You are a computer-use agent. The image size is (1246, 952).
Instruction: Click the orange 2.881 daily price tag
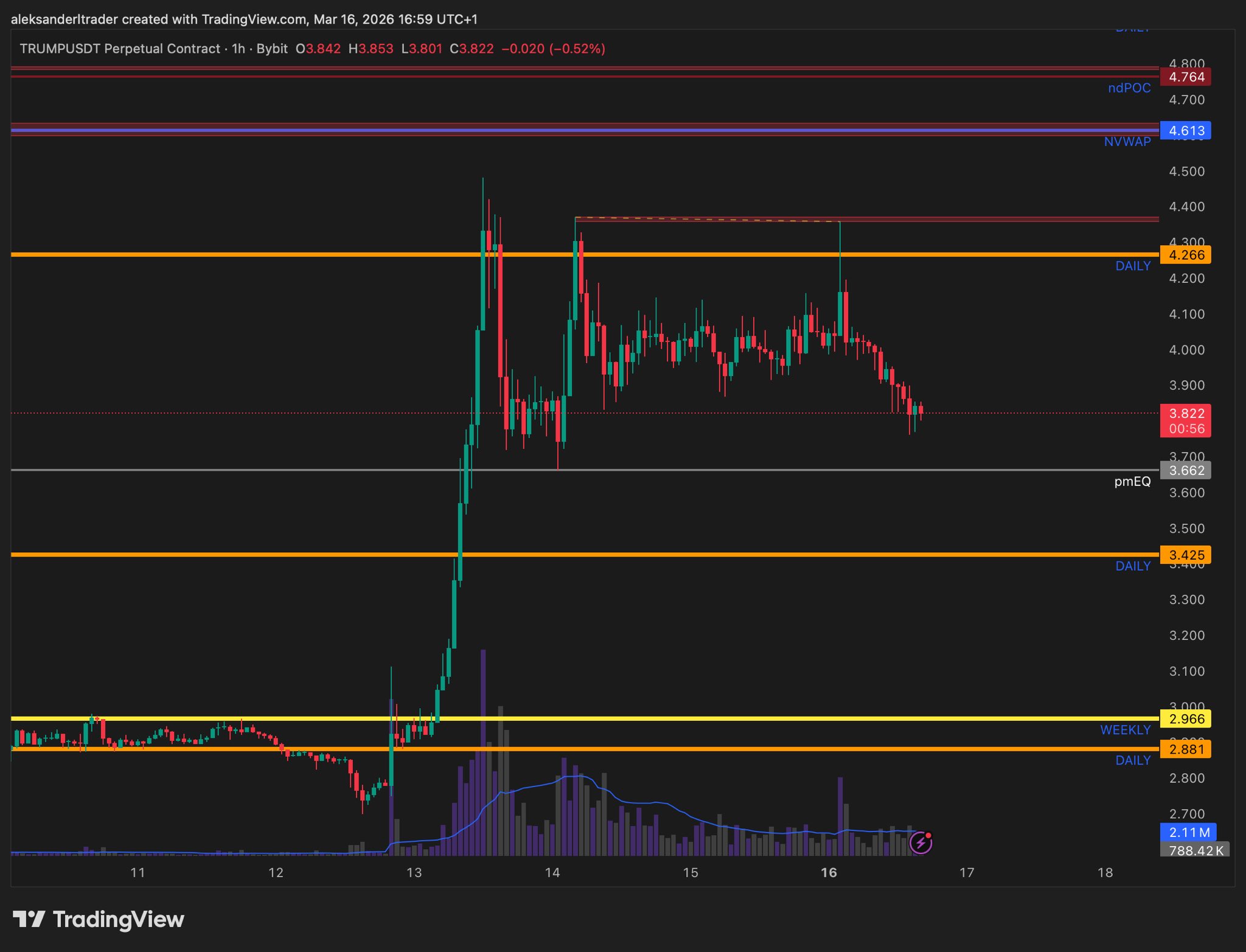(x=1186, y=749)
